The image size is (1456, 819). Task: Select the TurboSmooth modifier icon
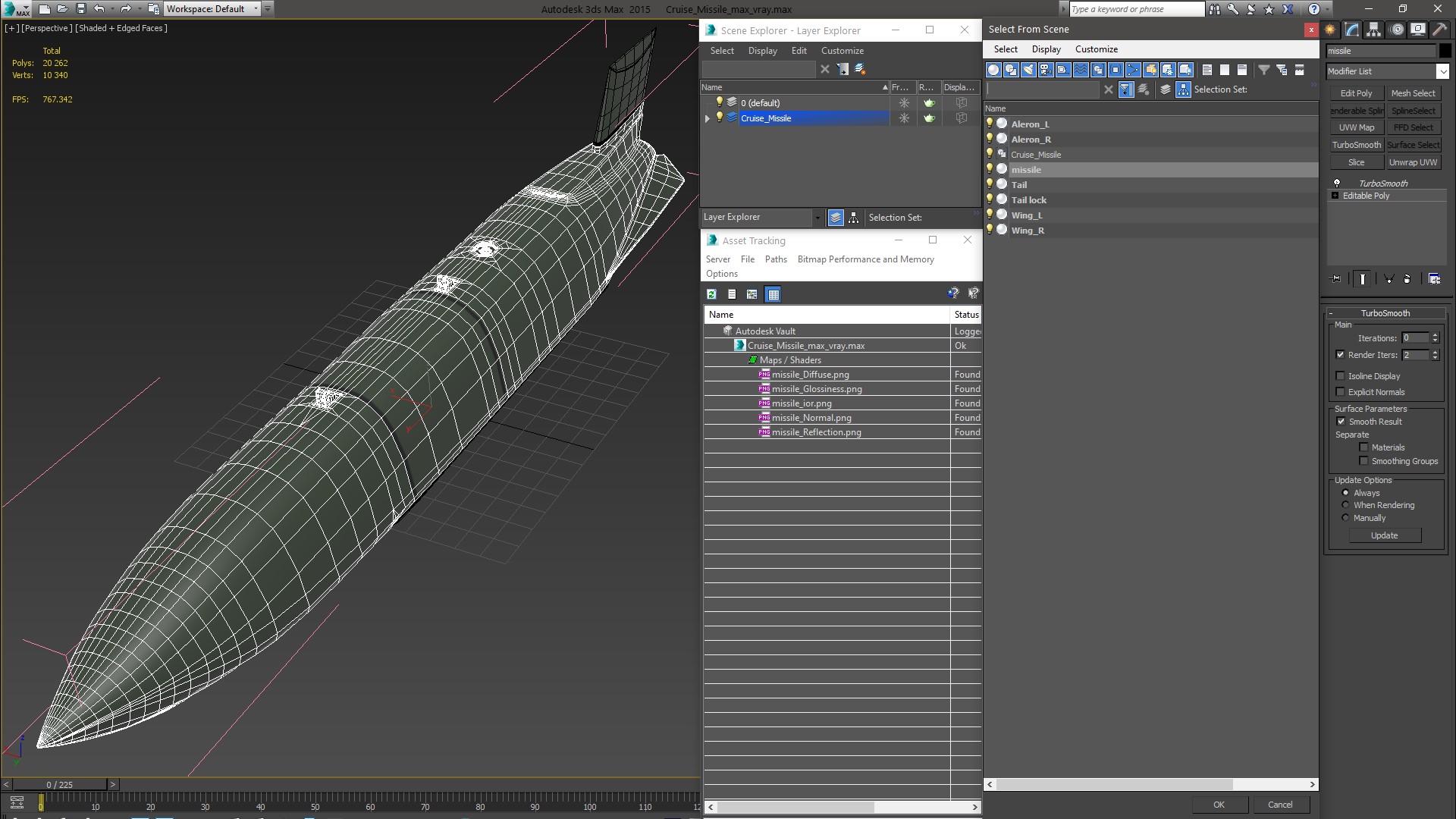point(1337,183)
